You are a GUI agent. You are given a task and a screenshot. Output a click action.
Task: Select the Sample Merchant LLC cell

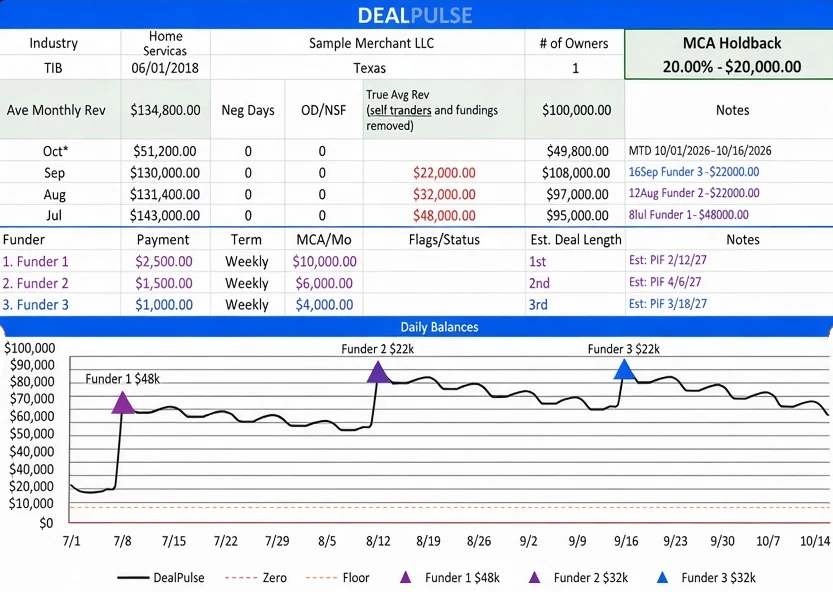pyautogui.click(x=368, y=43)
